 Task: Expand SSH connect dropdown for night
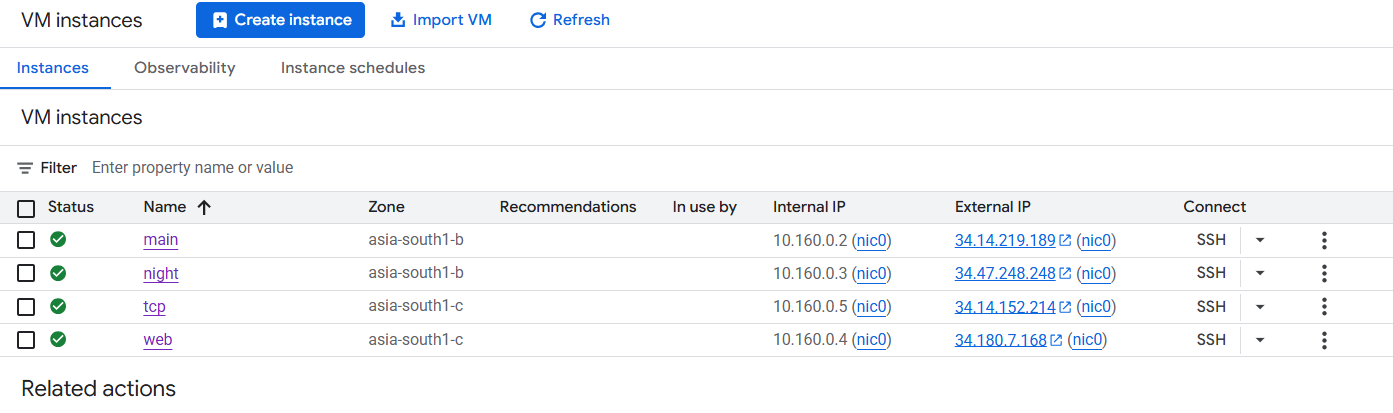(1260, 273)
